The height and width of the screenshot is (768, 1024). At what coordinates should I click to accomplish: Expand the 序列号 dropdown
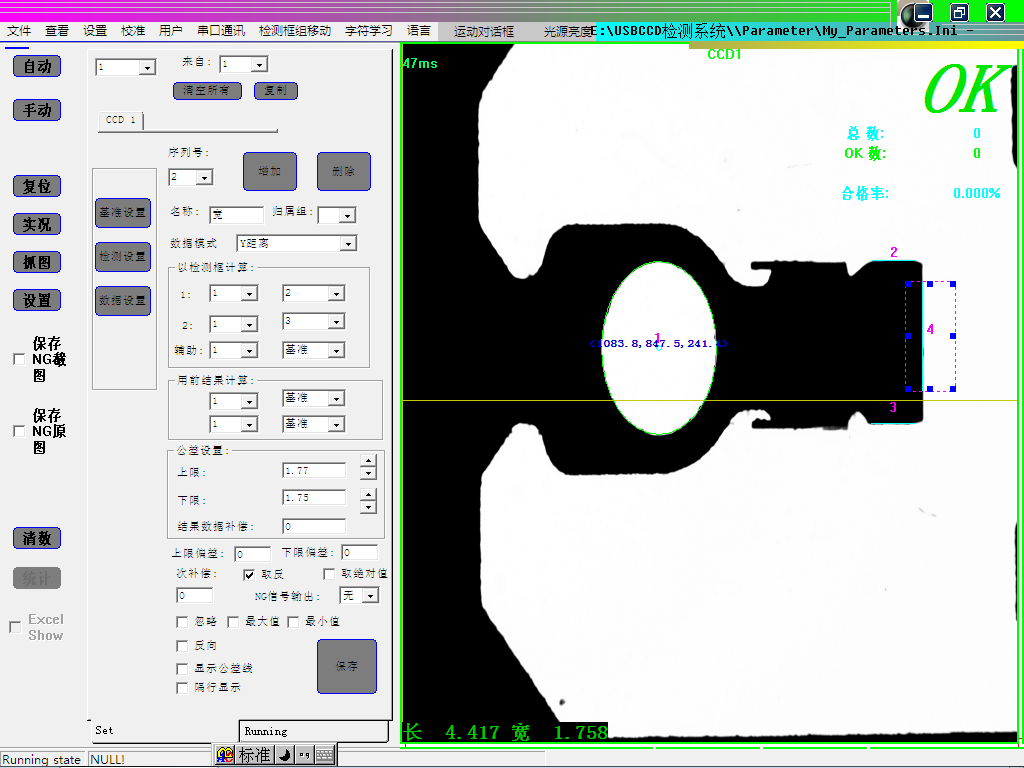(x=205, y=178)
